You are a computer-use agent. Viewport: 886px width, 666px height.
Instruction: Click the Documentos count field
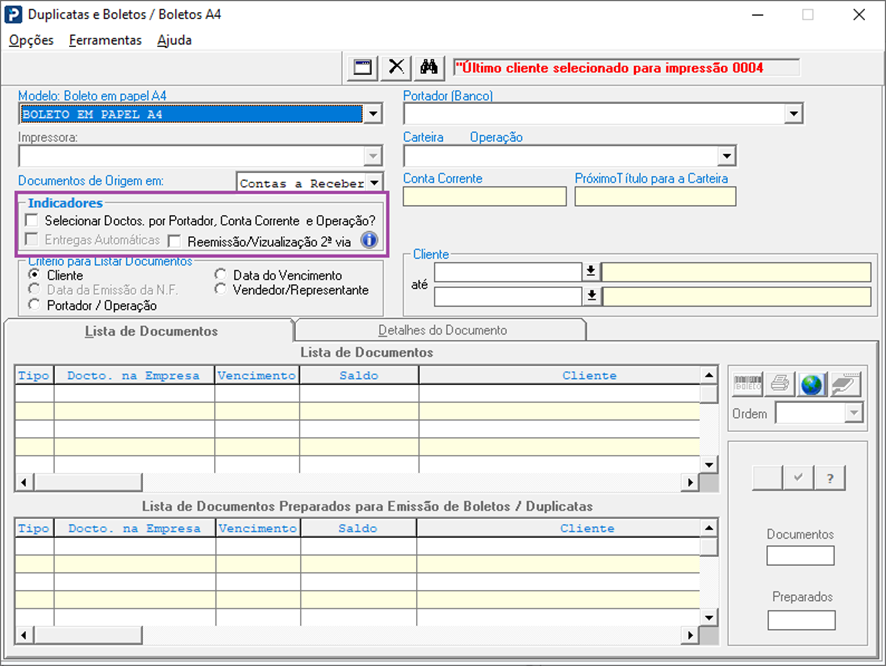click(800, 555)
